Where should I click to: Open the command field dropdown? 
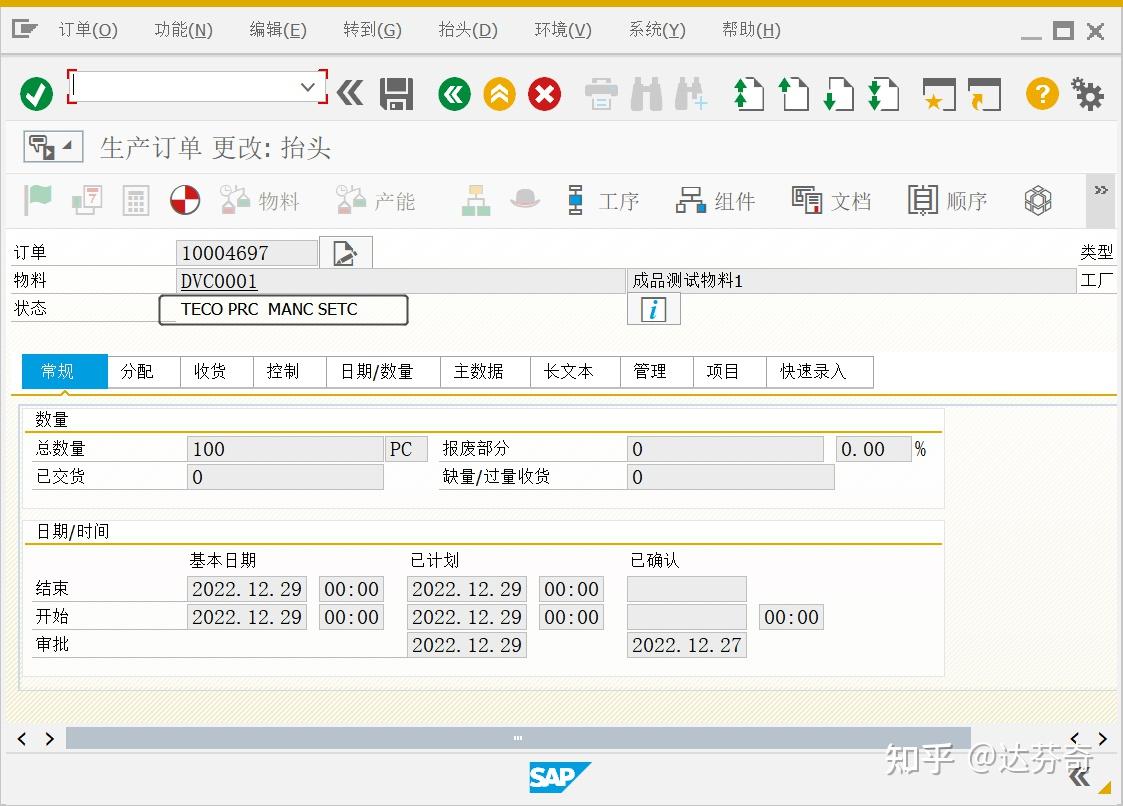coord(310,87)
